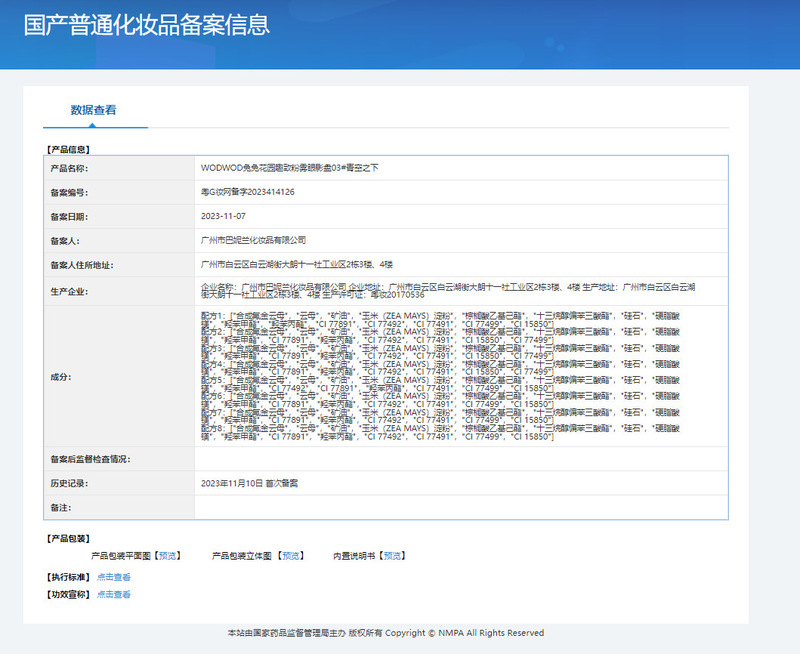Click the empty 备注 field cell
The width and height of the screenshot is (800, 654).
tap(460, 507)
